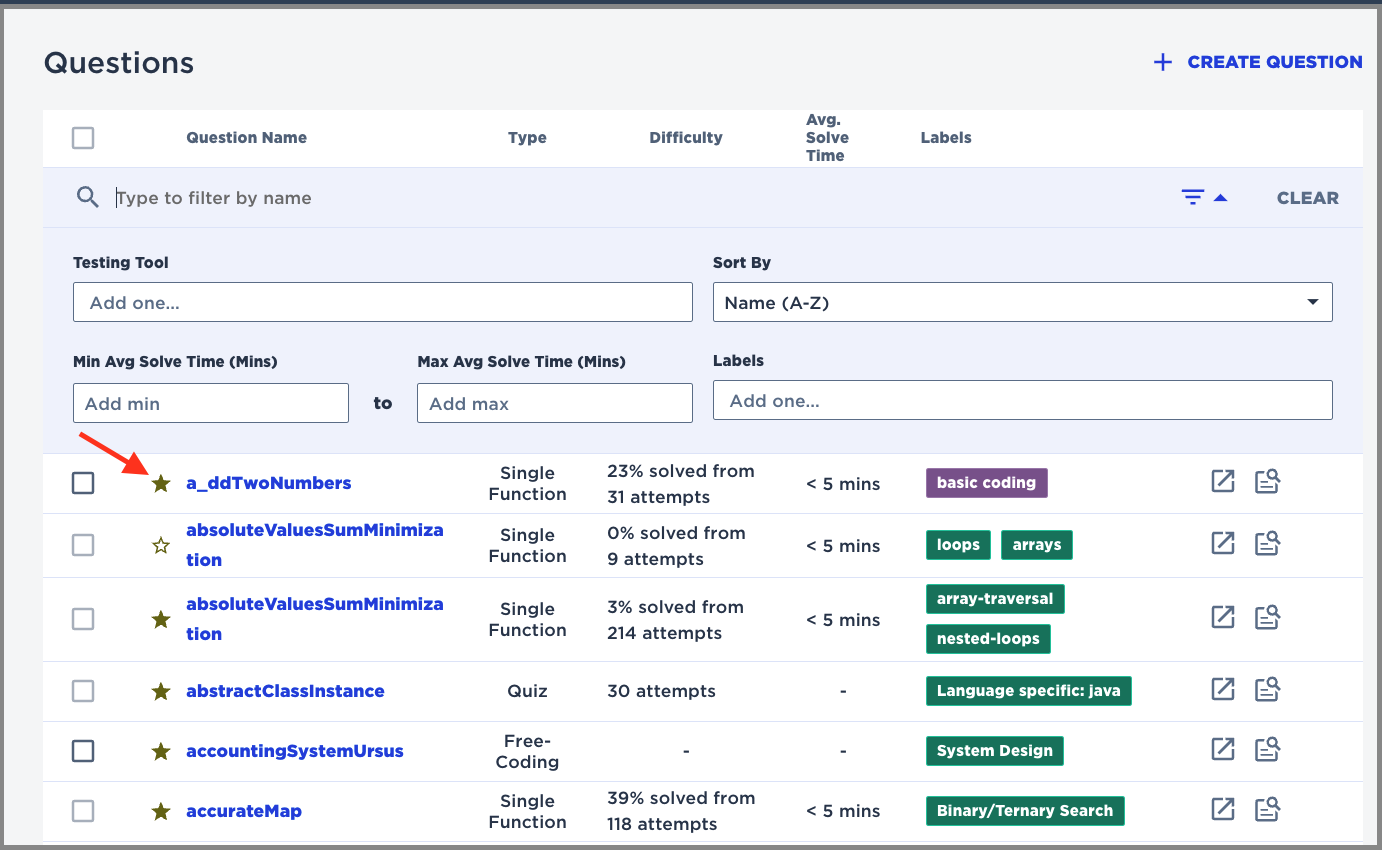Viewport: 1382px width, 850px height.
Task: Collapse the filters panel with the chevron
Action: click(x=1221, y=194)
